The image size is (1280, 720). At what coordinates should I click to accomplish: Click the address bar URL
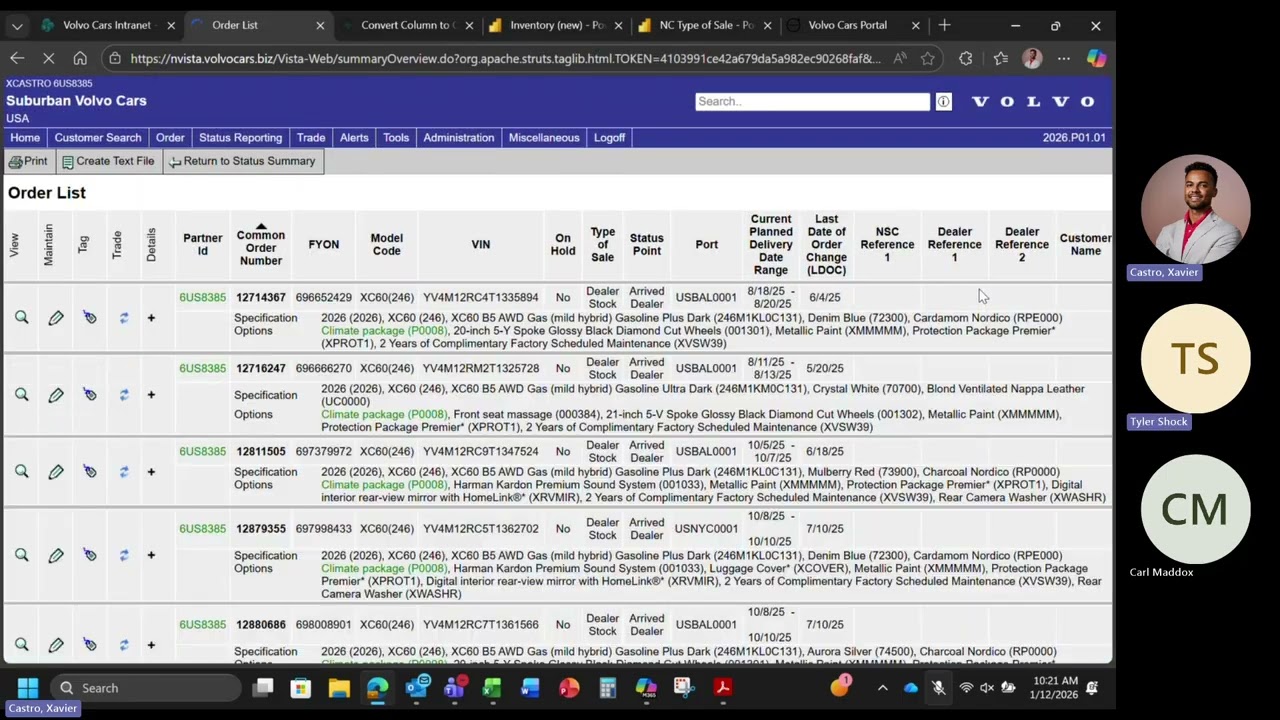505,59
